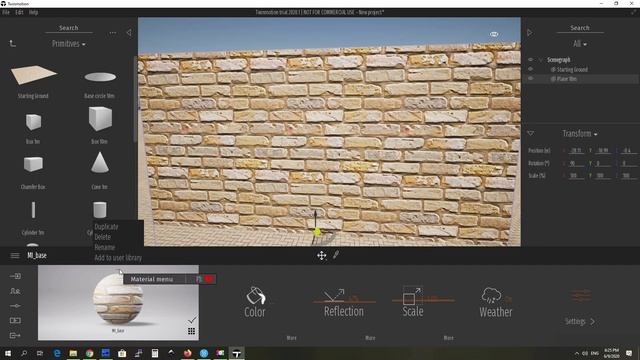Screen dimensions: 640x360
Task: Open the Scale material setting
Action: coord(413,302)
